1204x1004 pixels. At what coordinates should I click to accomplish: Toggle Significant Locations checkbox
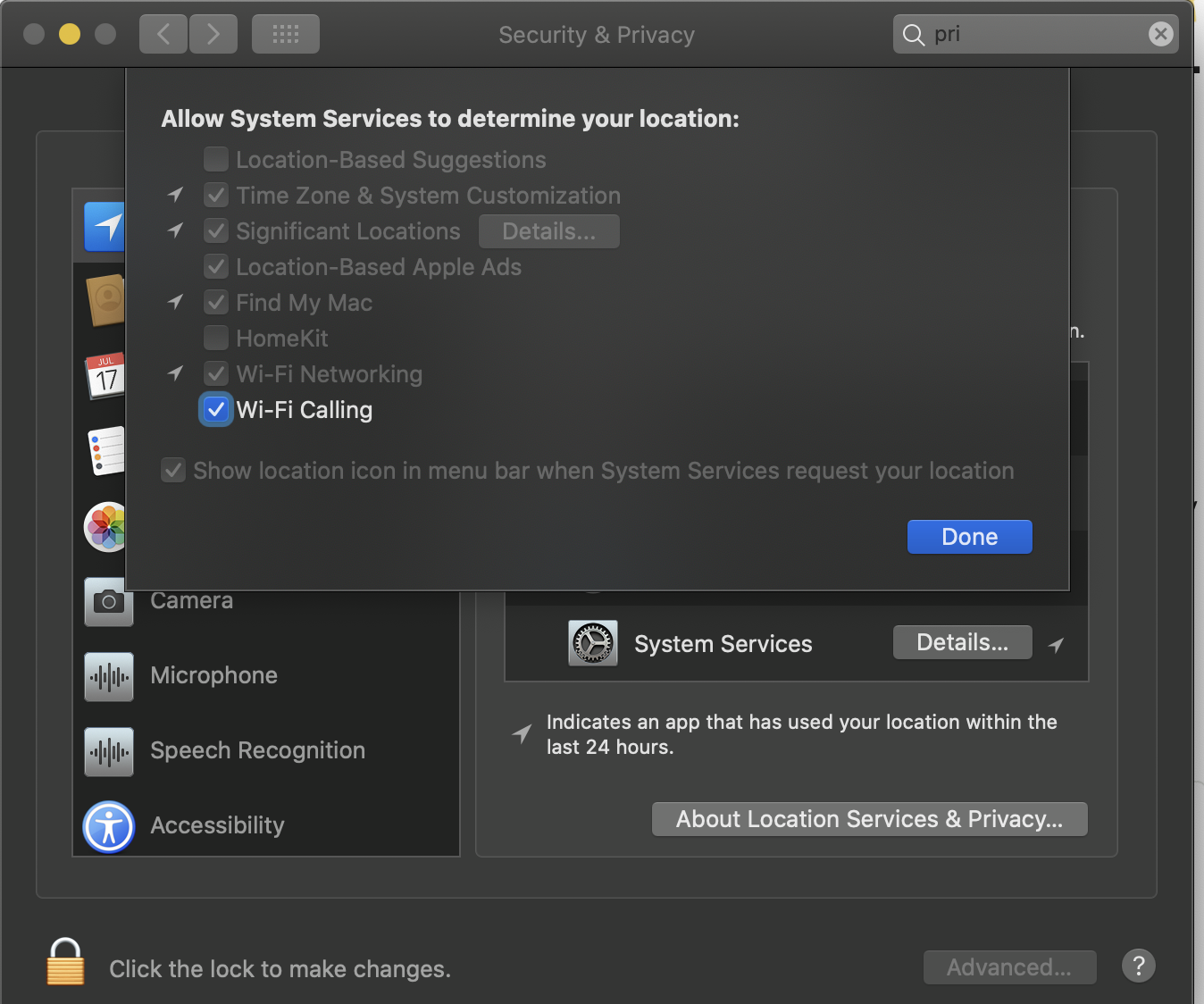216,230
